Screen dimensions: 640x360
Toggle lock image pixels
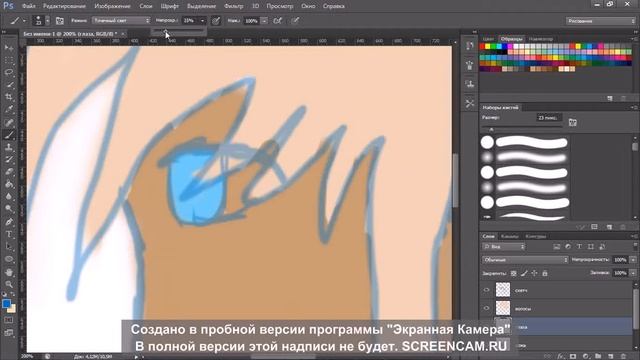pyautogui.click(x=524, y=273)
